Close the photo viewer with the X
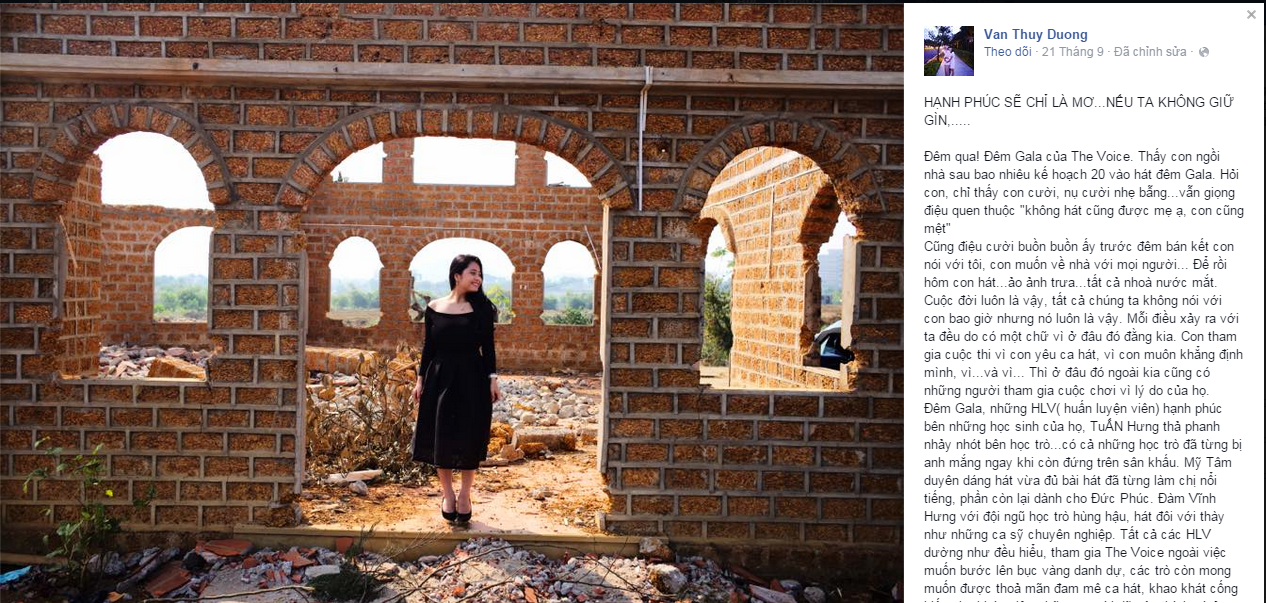 coord(1251,14)
